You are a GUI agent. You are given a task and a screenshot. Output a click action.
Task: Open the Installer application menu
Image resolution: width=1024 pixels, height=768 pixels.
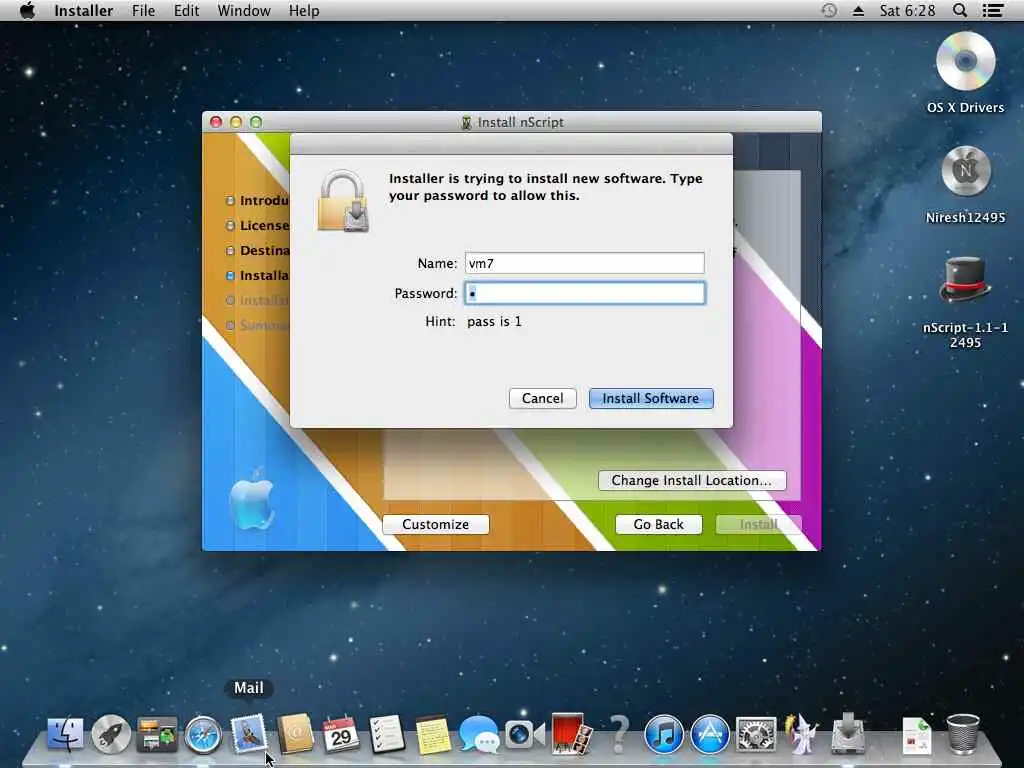pyautogui.click(x=84, y=10)
